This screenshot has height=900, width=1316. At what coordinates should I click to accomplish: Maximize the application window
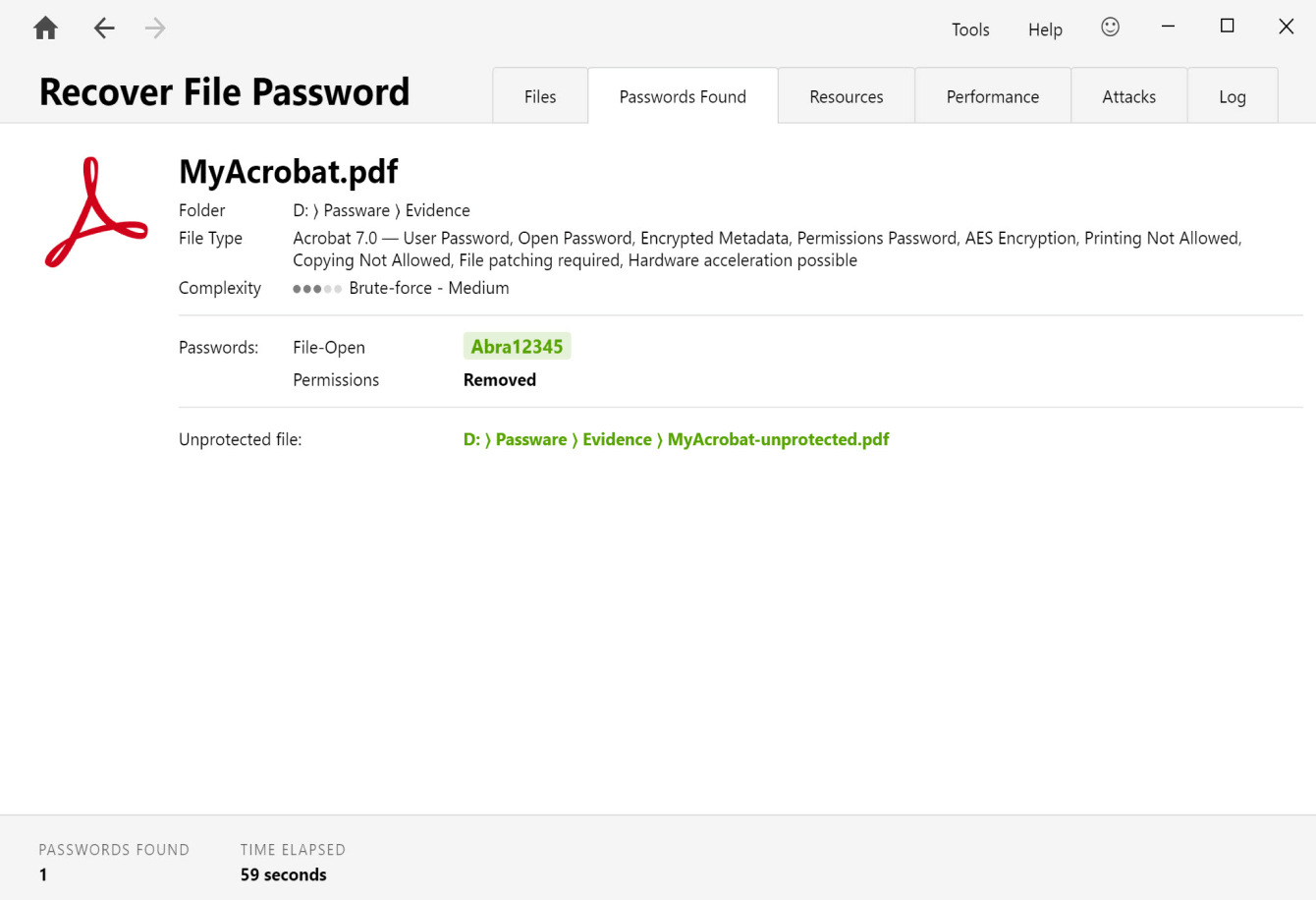click(1227, 27)
